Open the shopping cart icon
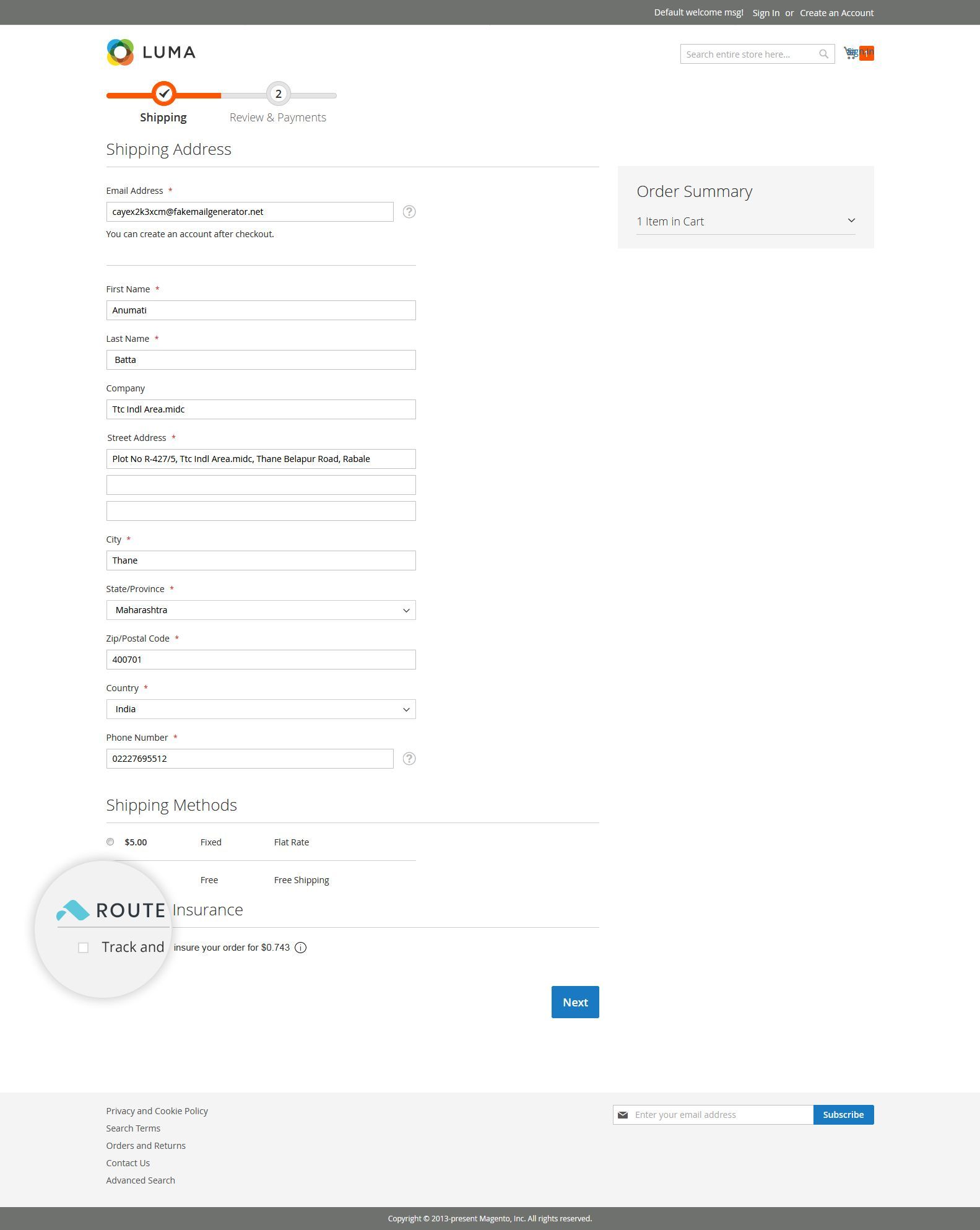The height and width of the screenshot is (1230, 980). tap(852, 54)
